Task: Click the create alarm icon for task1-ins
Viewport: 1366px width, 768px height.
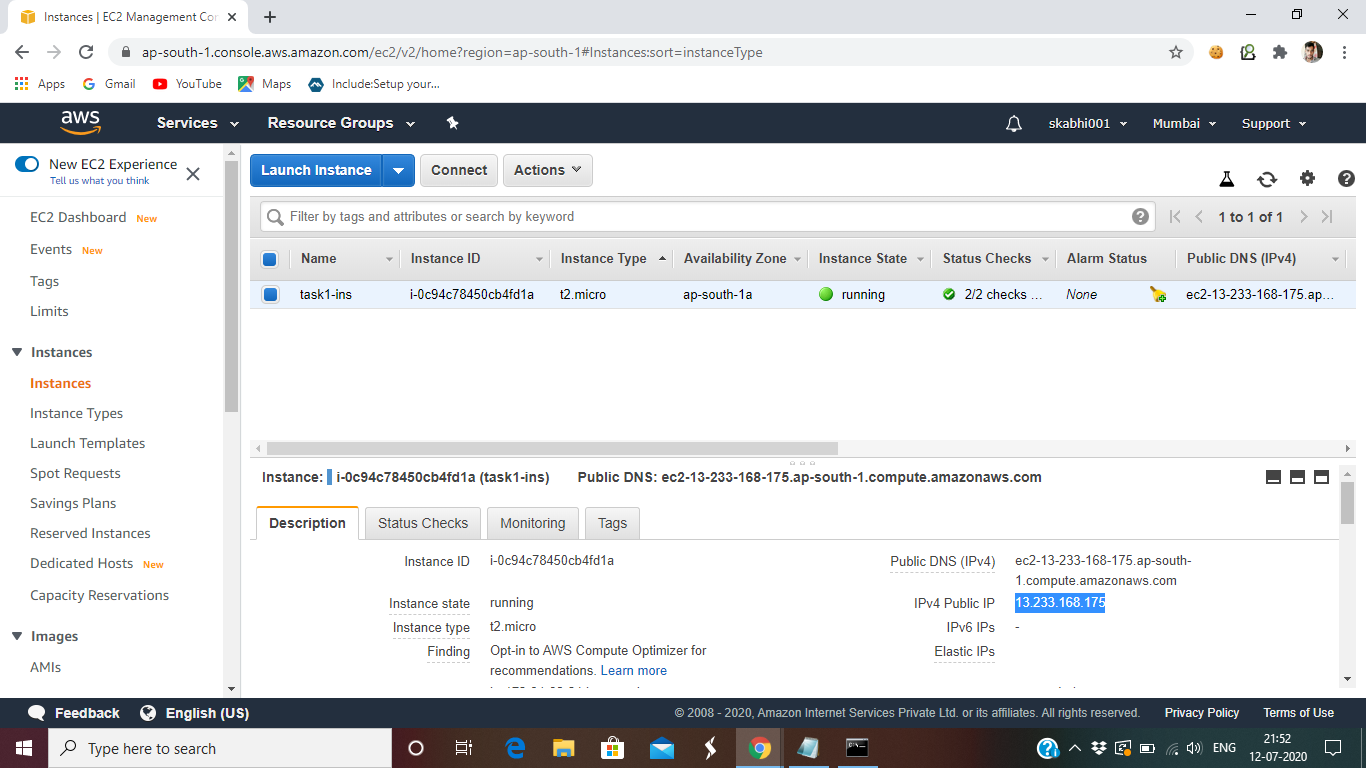Action: point(1158,294)
